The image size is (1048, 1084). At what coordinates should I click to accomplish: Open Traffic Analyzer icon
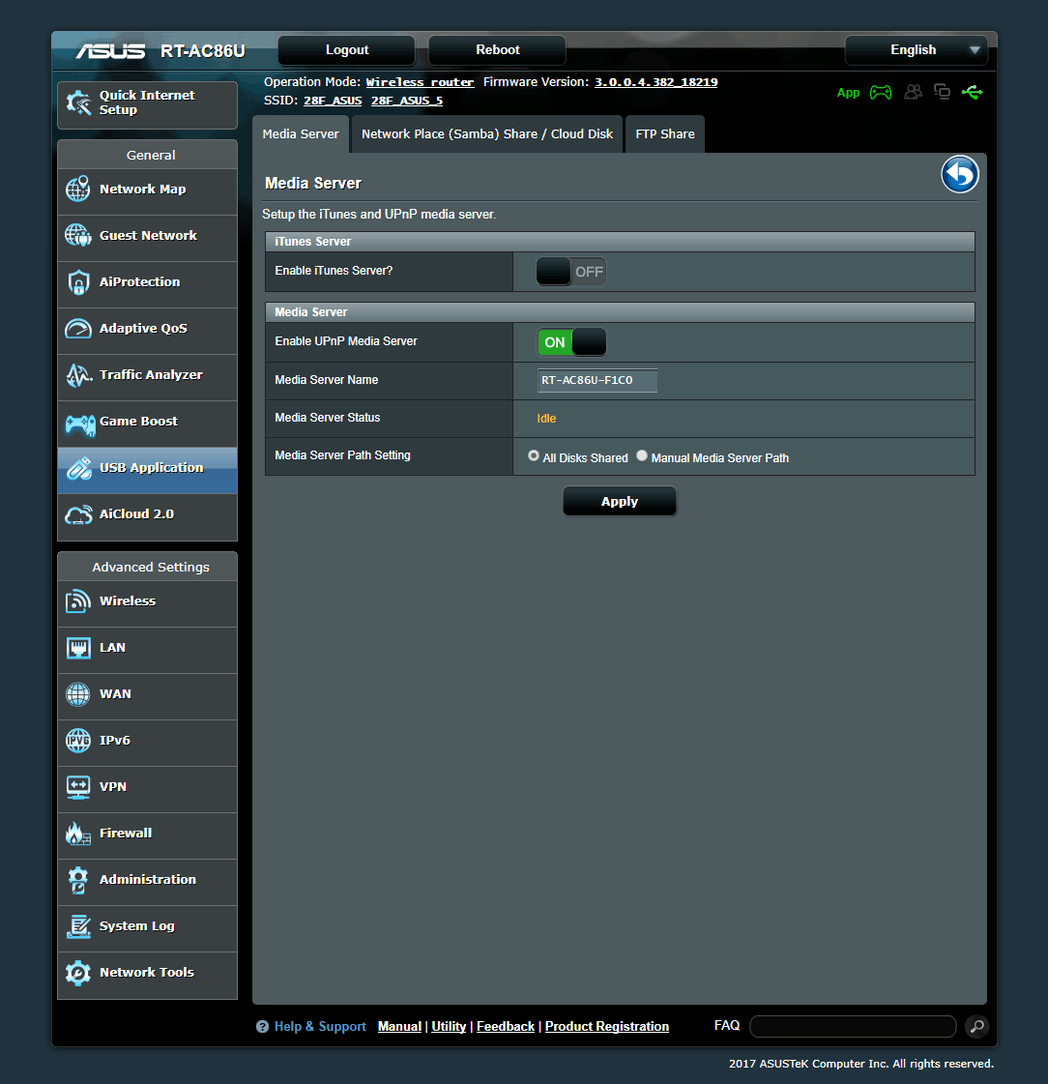tap(78, 375)
